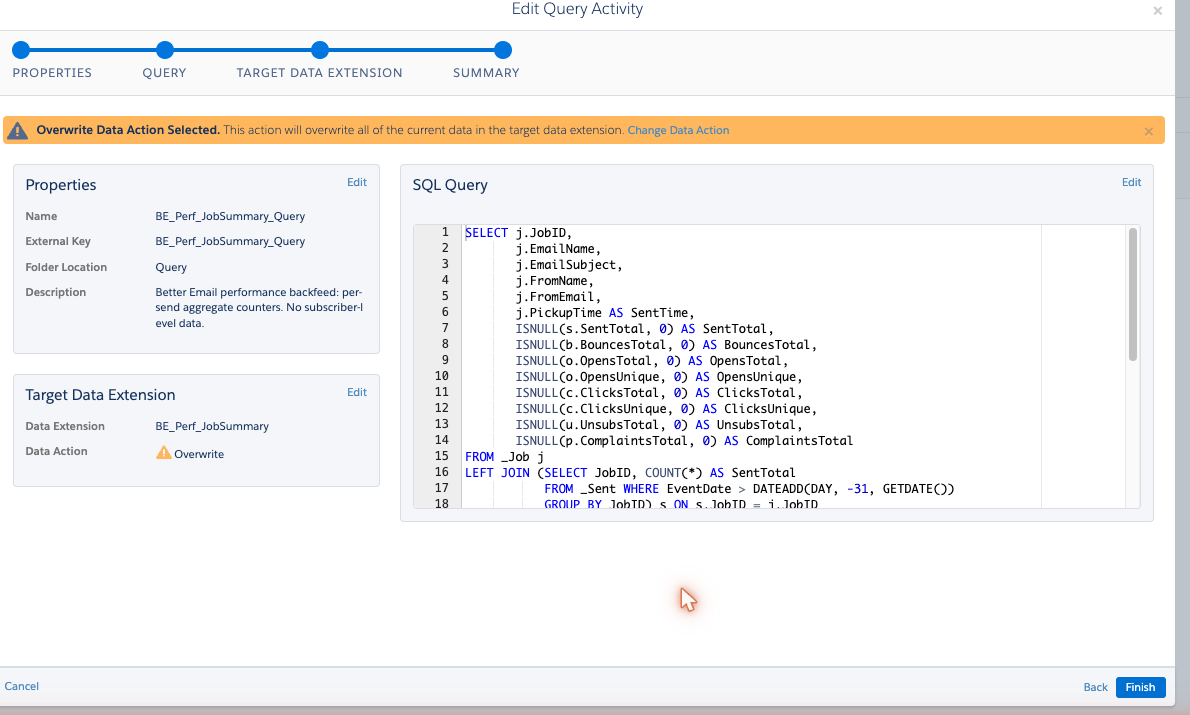Click SQL line 17 FROM _Sent WHERE EventDate
This screenshot has width=1190, height=715.
749,488
